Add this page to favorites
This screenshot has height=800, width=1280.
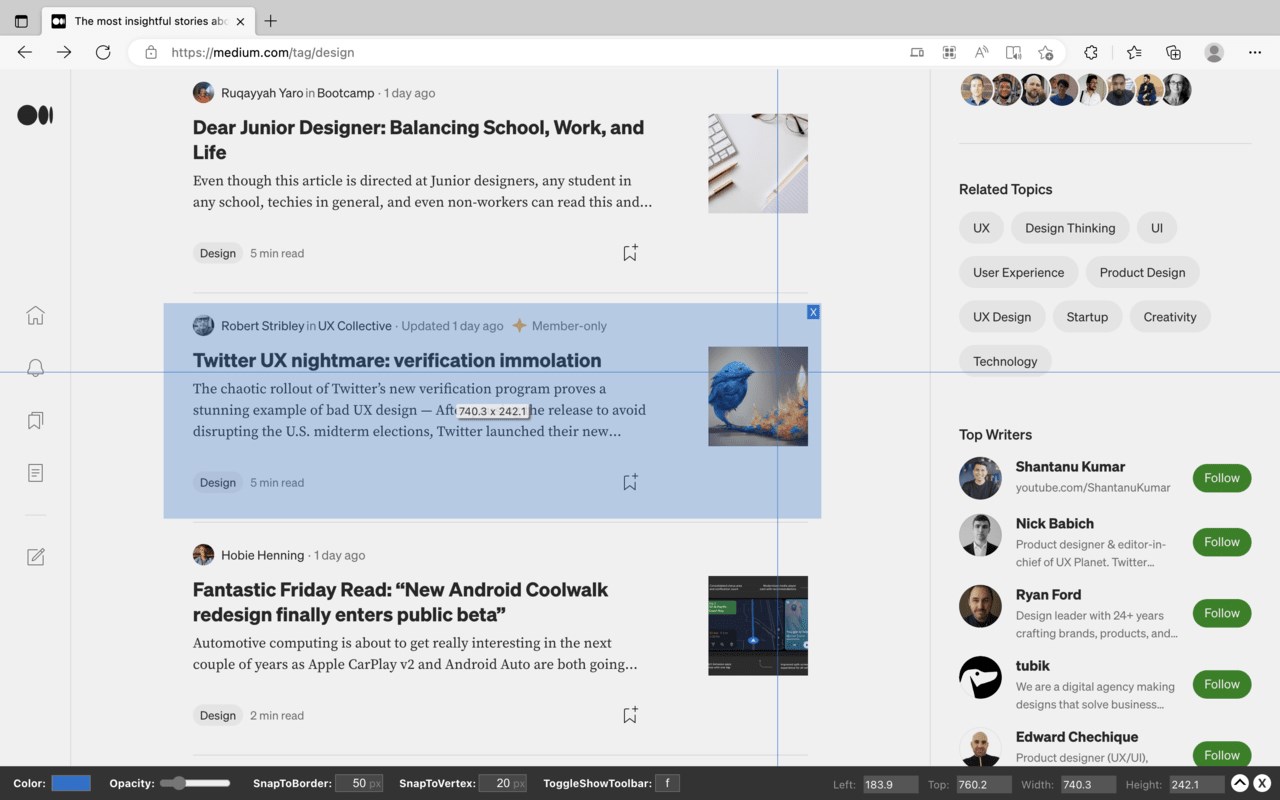[1046, 52]
